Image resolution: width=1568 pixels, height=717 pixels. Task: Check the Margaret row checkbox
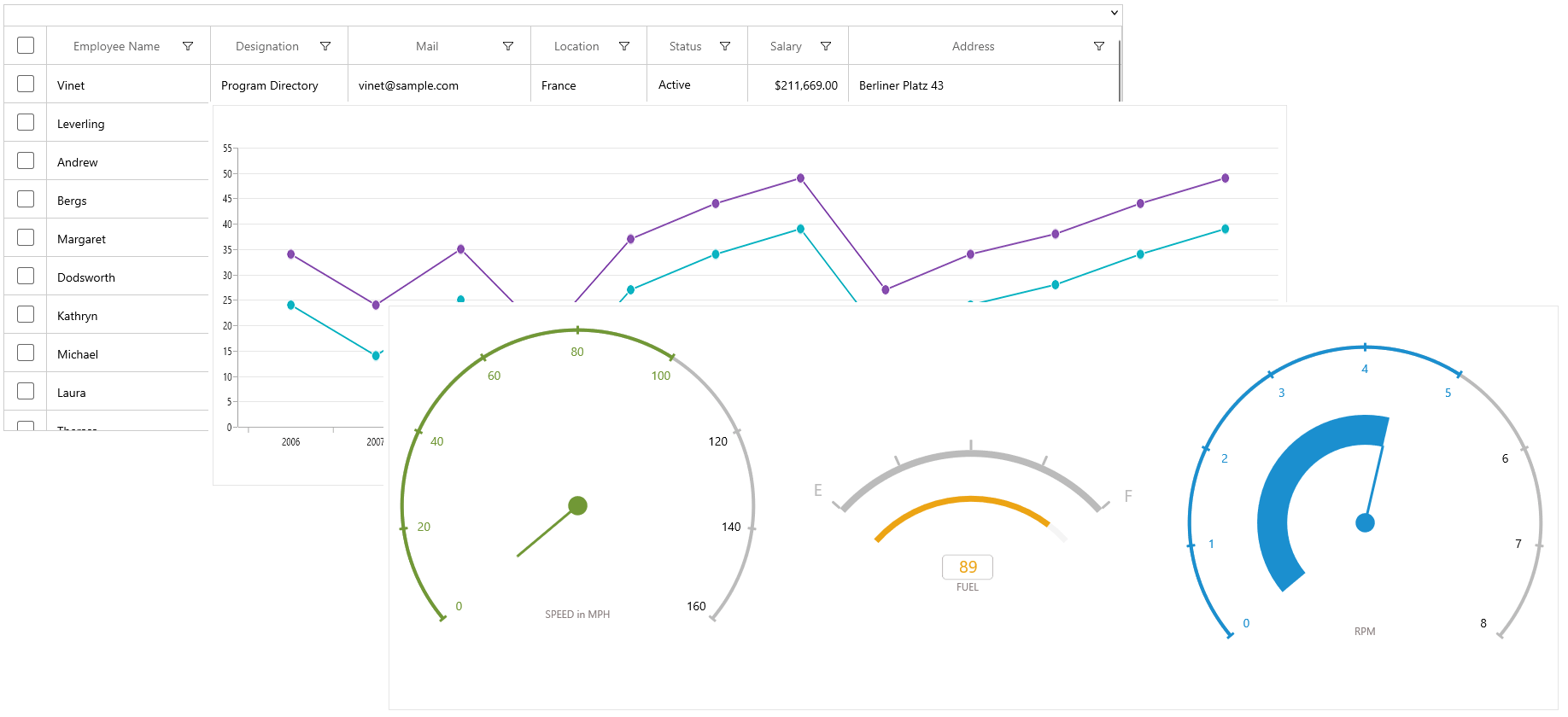26,237
